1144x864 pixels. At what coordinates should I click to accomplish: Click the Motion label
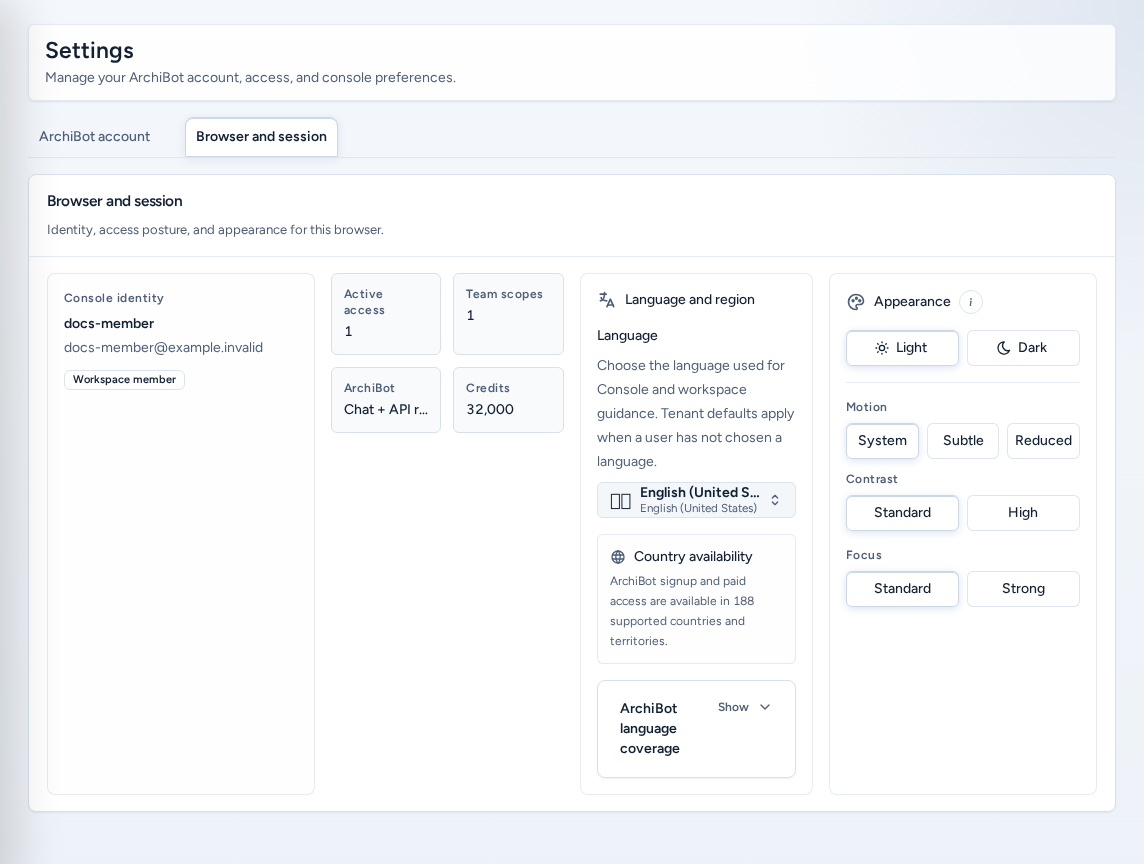pos(866,407)
